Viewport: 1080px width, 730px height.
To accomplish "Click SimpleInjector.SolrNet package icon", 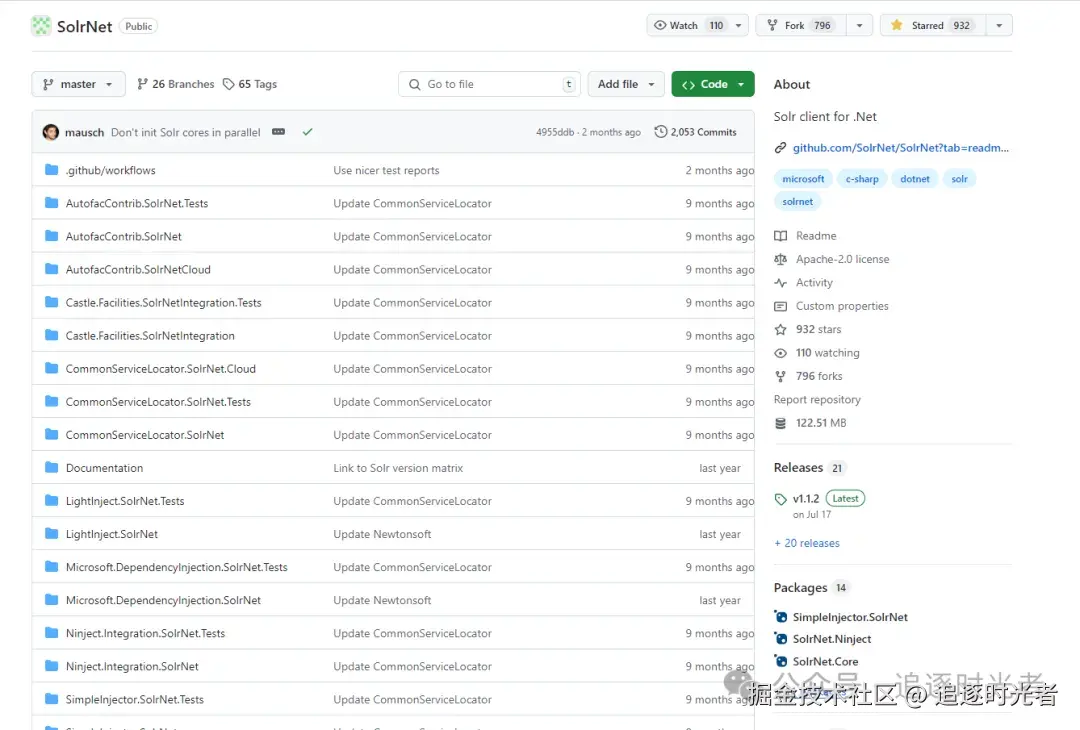I will 780,616.
